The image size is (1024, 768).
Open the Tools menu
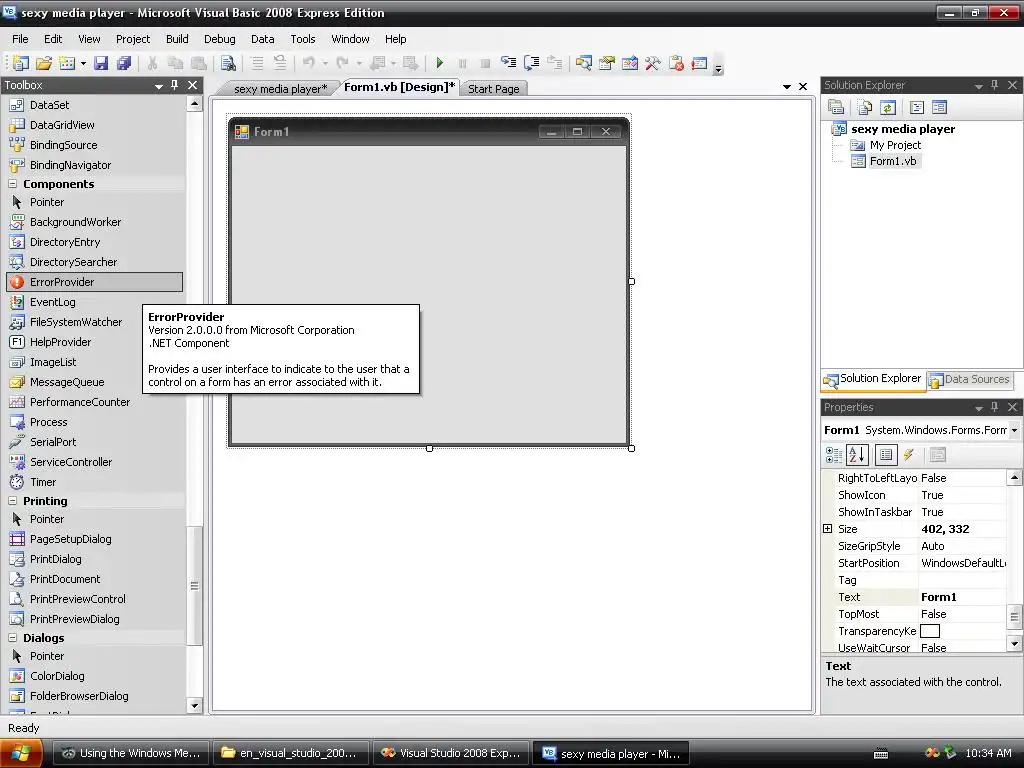click(x=302, y=39)
